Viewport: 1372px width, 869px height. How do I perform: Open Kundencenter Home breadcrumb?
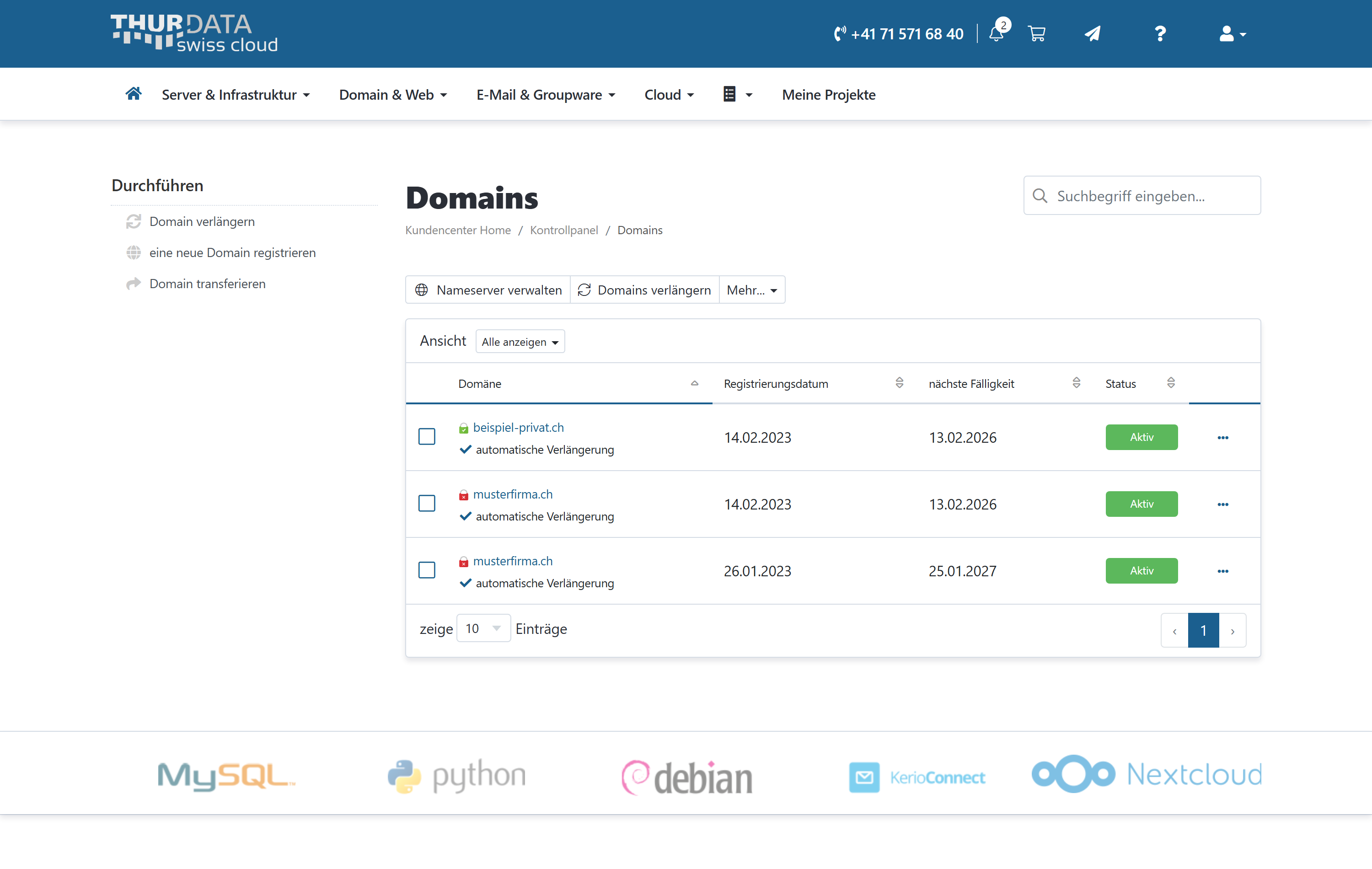[x=457, y=230]
